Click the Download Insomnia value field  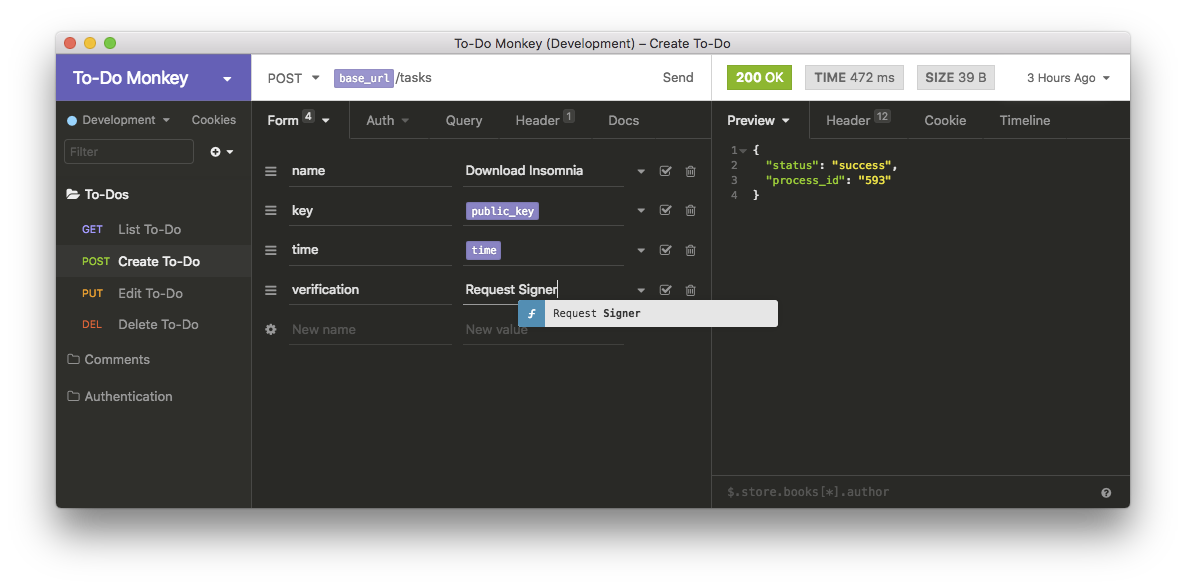click(x=543, y=171)
